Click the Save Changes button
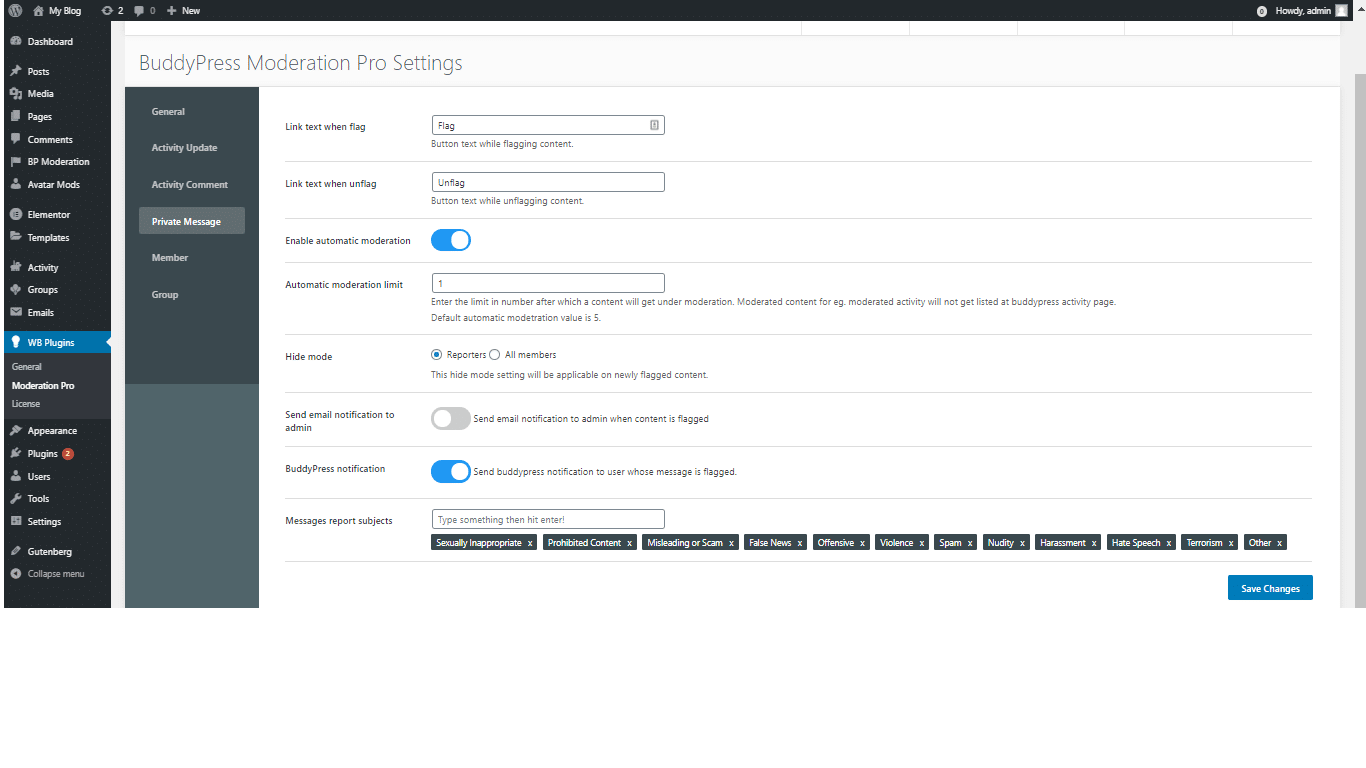1366x768 pixels. pyautogui.click(x=1270, y=588)
